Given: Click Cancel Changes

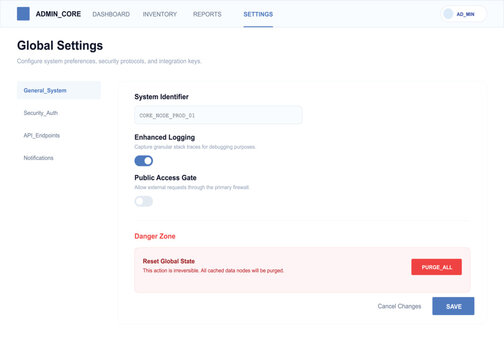Looking at the screenshot, I should pyautogui.click(x=399, y=306).
